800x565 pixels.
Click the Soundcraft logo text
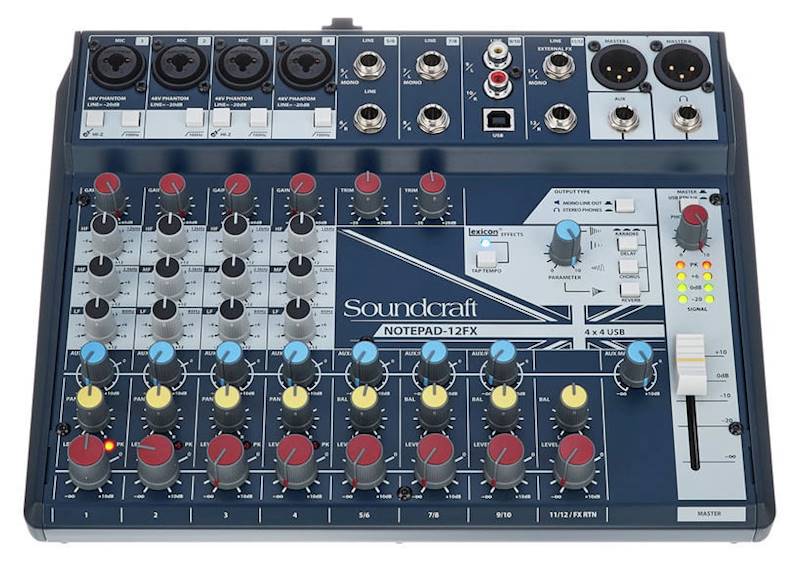pos(410,308)
